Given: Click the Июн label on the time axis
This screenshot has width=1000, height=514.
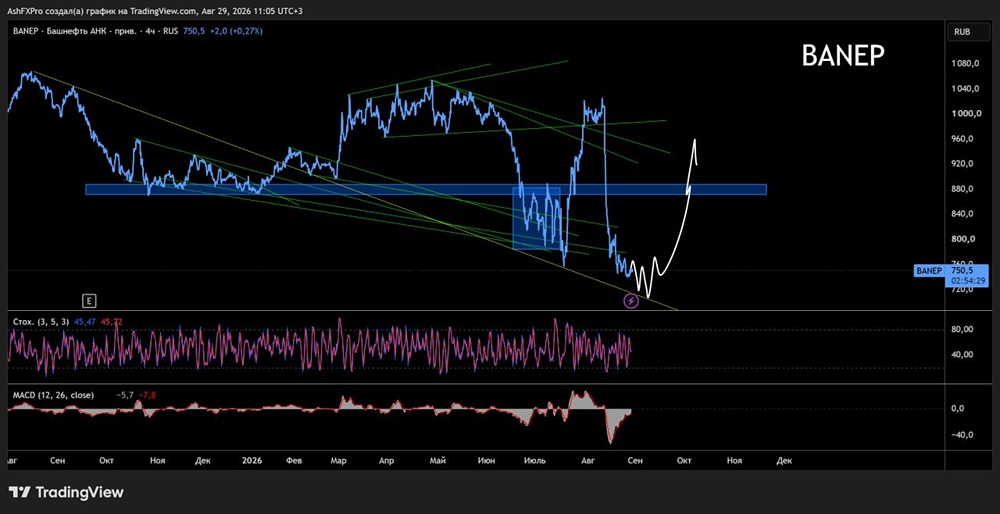Looking at the screenshot, I should 486,460.
